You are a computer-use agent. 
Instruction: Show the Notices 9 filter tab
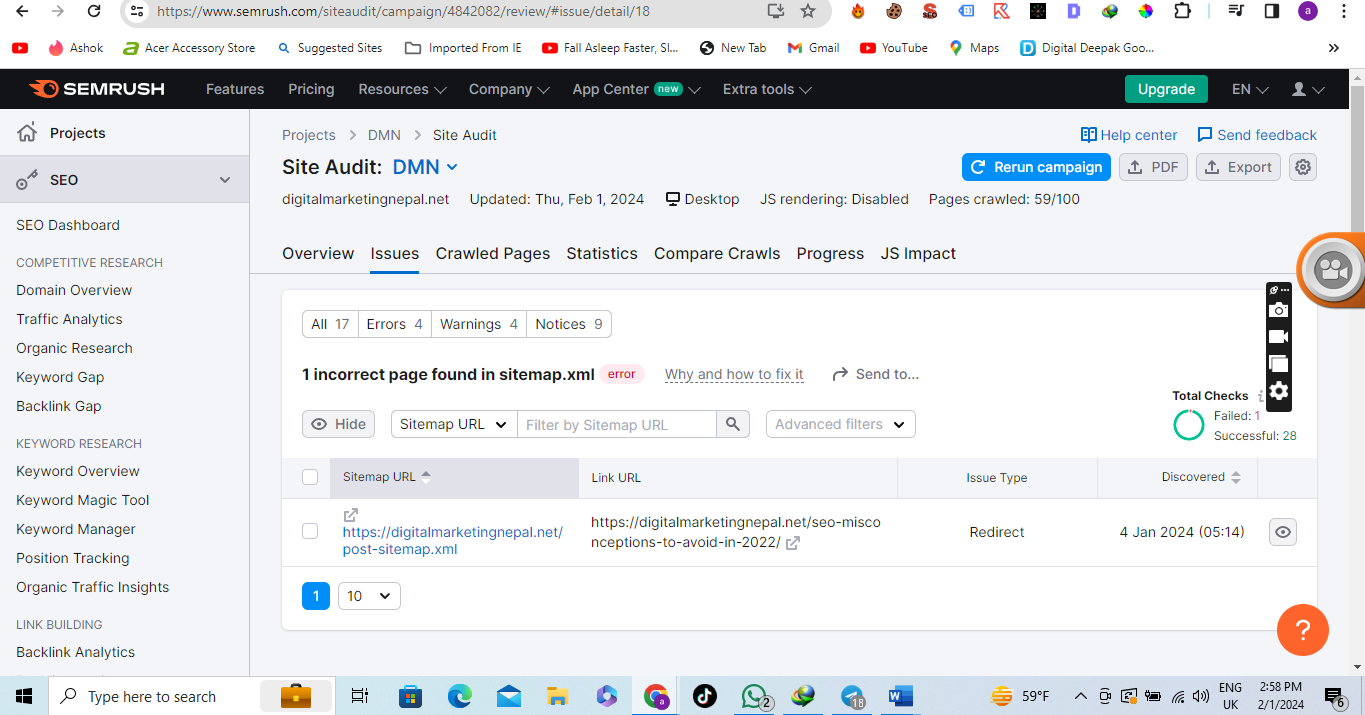pyautogui.click(x=569, y=324)
